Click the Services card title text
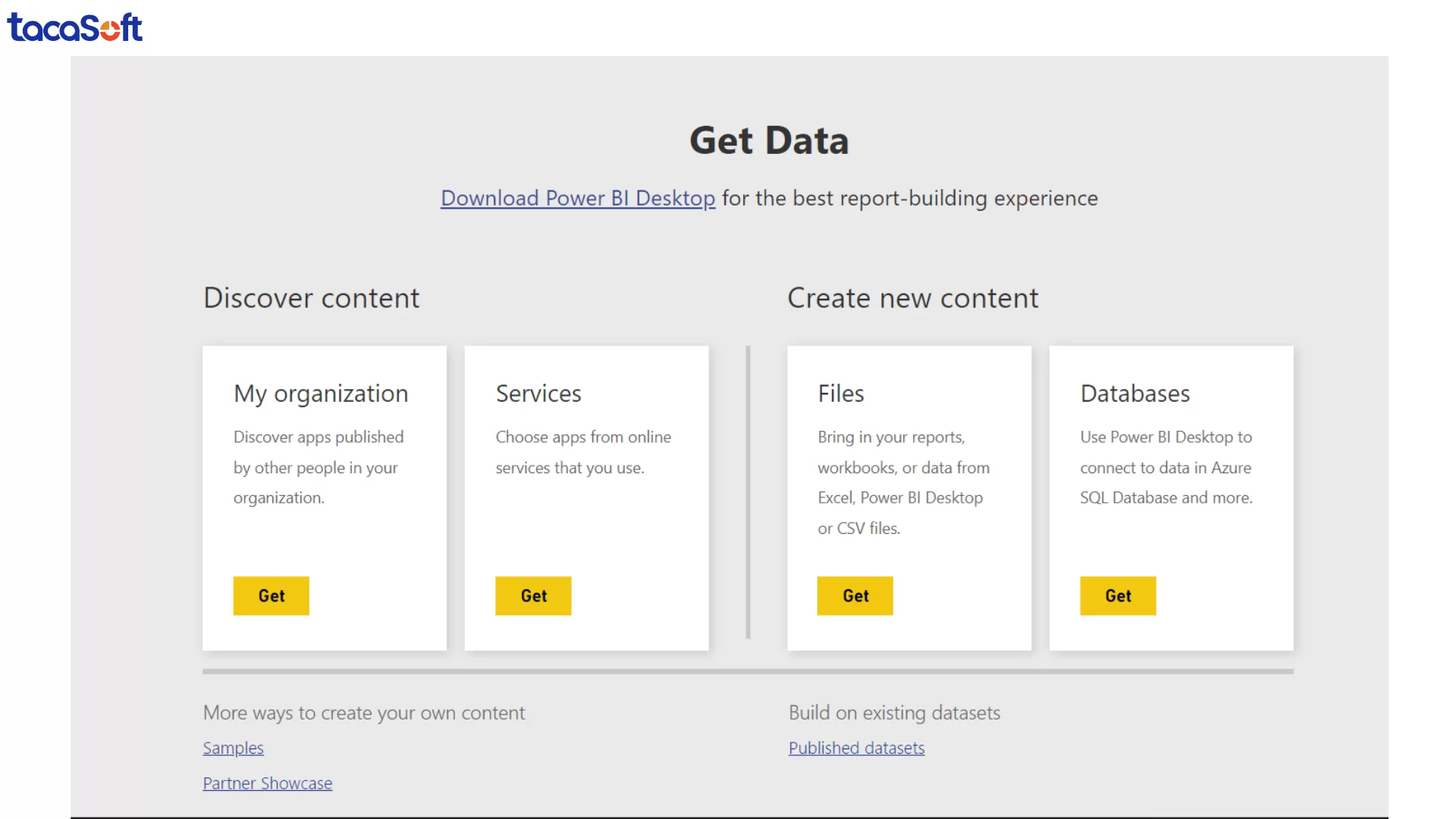The width and height of the screenshot is (1456, 819). click(538, 394)
